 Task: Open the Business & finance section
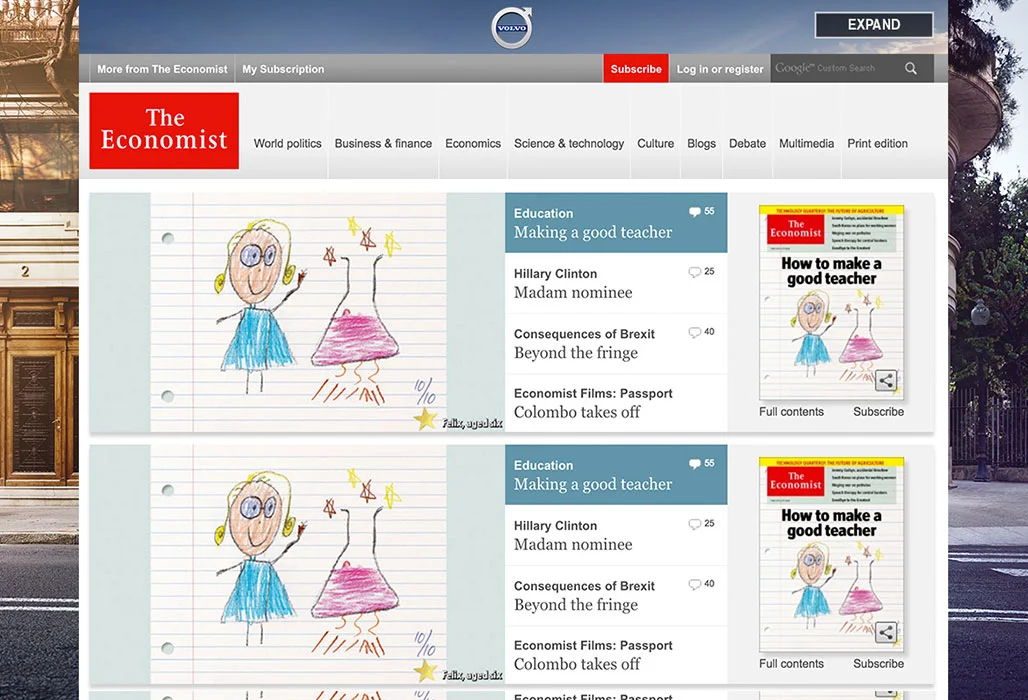click(x=384, y=144)
